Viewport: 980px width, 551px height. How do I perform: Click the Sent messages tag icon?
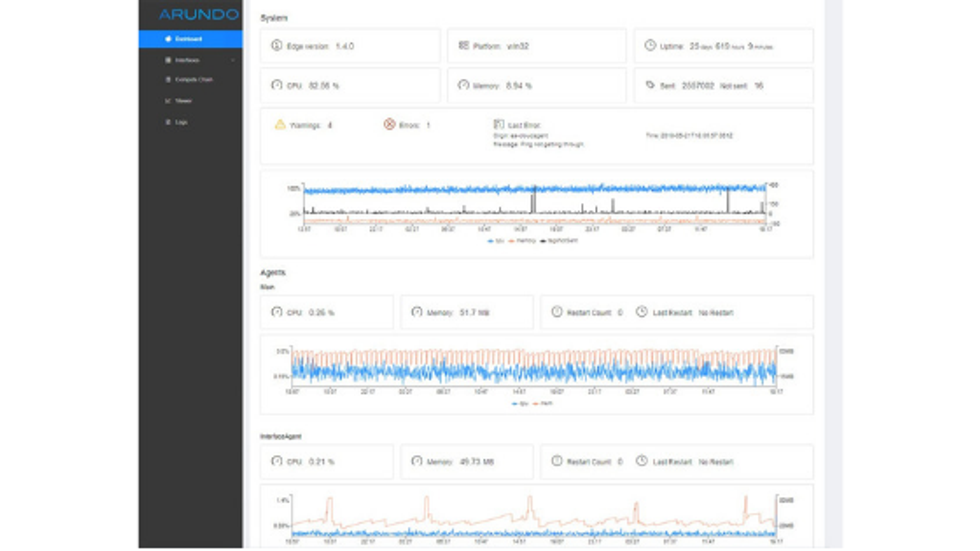[x=650, y=86]
